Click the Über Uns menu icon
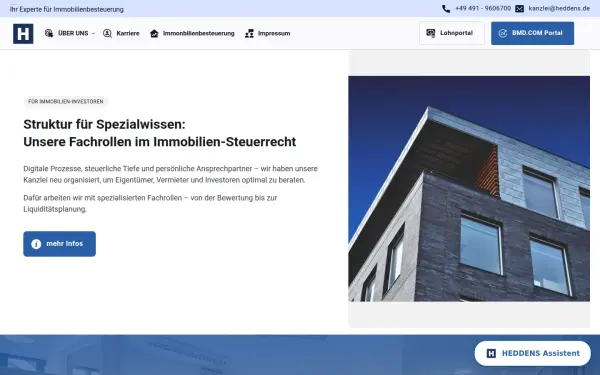The width and height of the screenshot is (600, 375). pyautogui.click(x=49, y=33)
